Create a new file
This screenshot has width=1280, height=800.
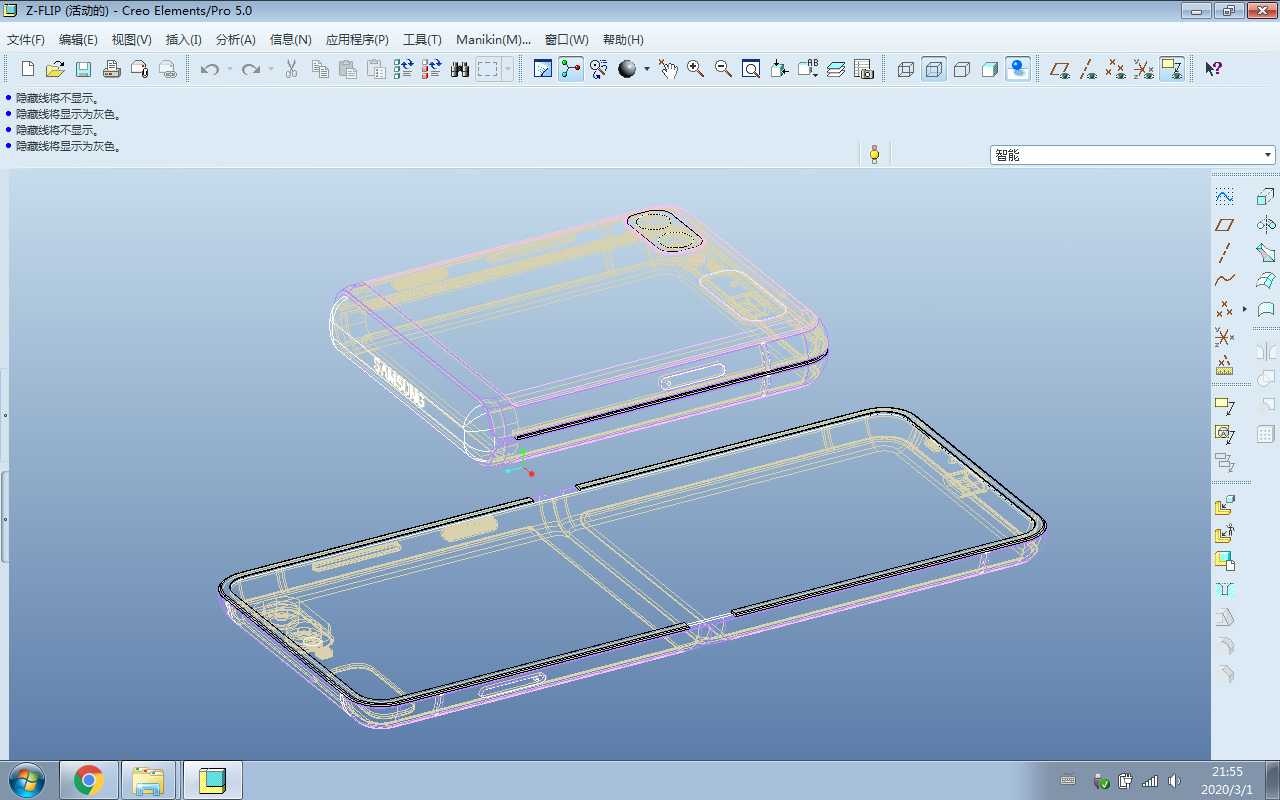[28, 69]
